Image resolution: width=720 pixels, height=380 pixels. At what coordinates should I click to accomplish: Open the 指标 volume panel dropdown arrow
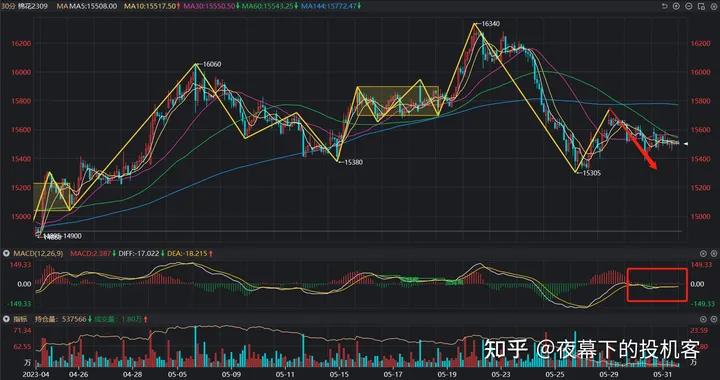pos(5,319)
